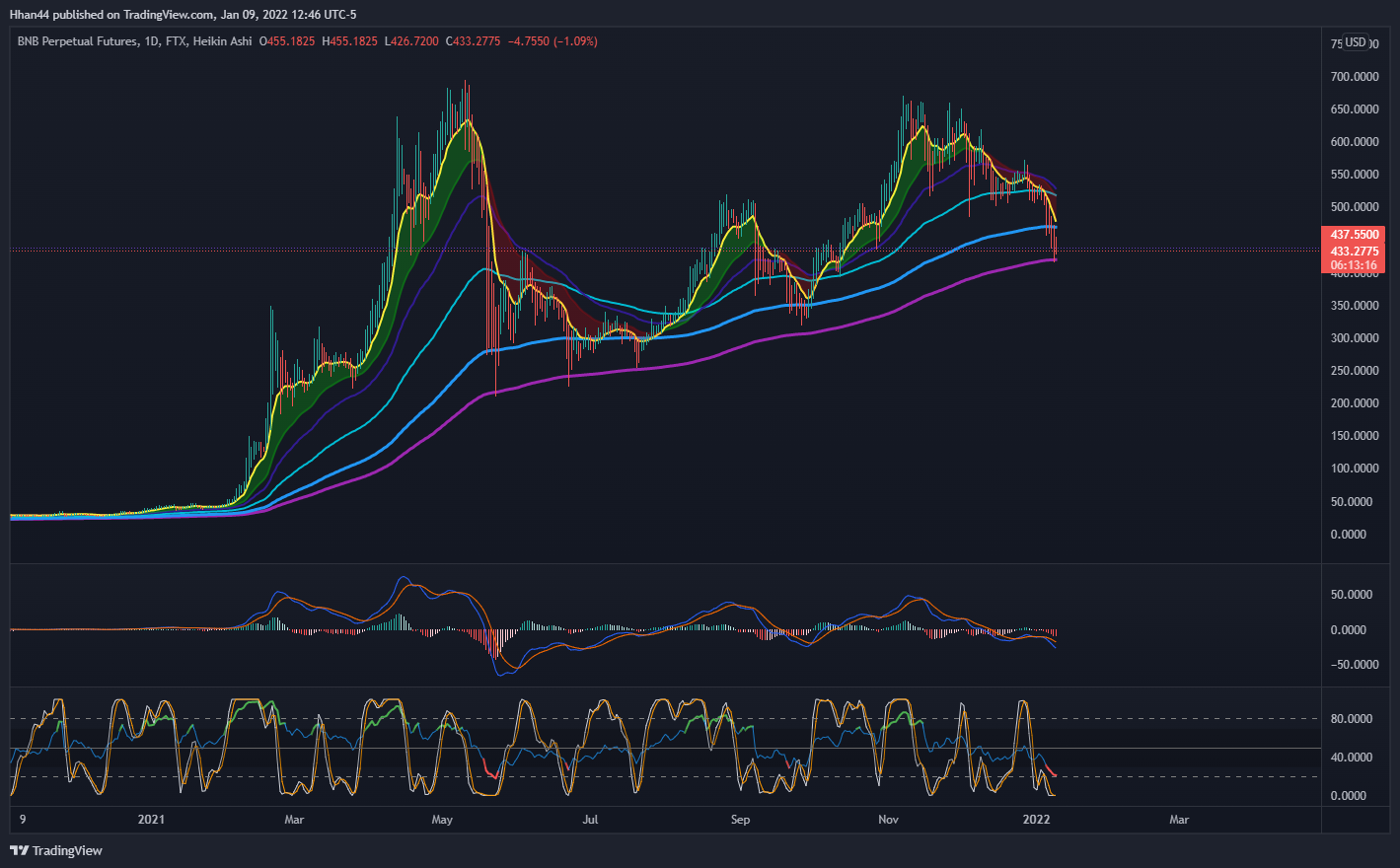Click the 2022 label on time axis
The height and width of the screenshot is (868, 1400).
tap(1036, 820)
